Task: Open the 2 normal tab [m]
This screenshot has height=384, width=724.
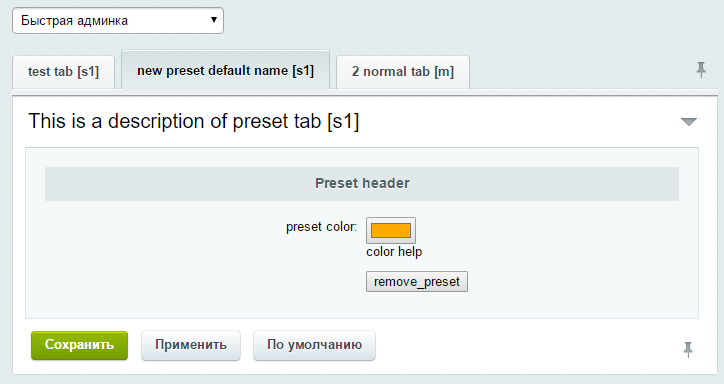Action: pyautogui.click(x=403, y=72)
